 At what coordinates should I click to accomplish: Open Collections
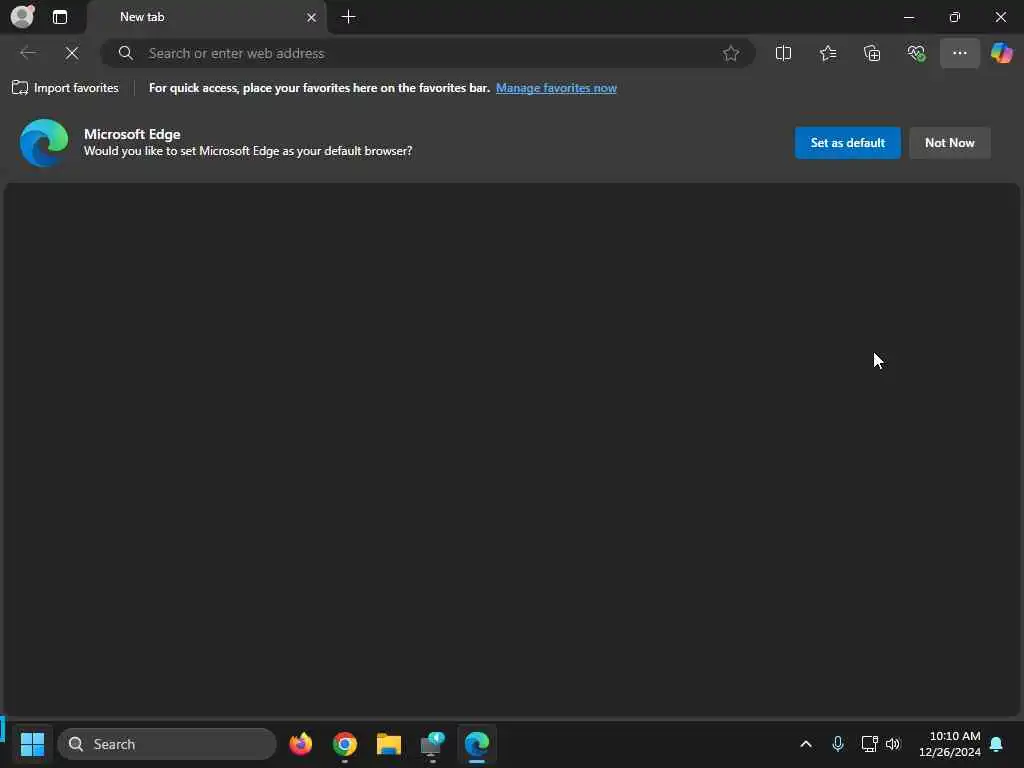click(x=872, y=53)
